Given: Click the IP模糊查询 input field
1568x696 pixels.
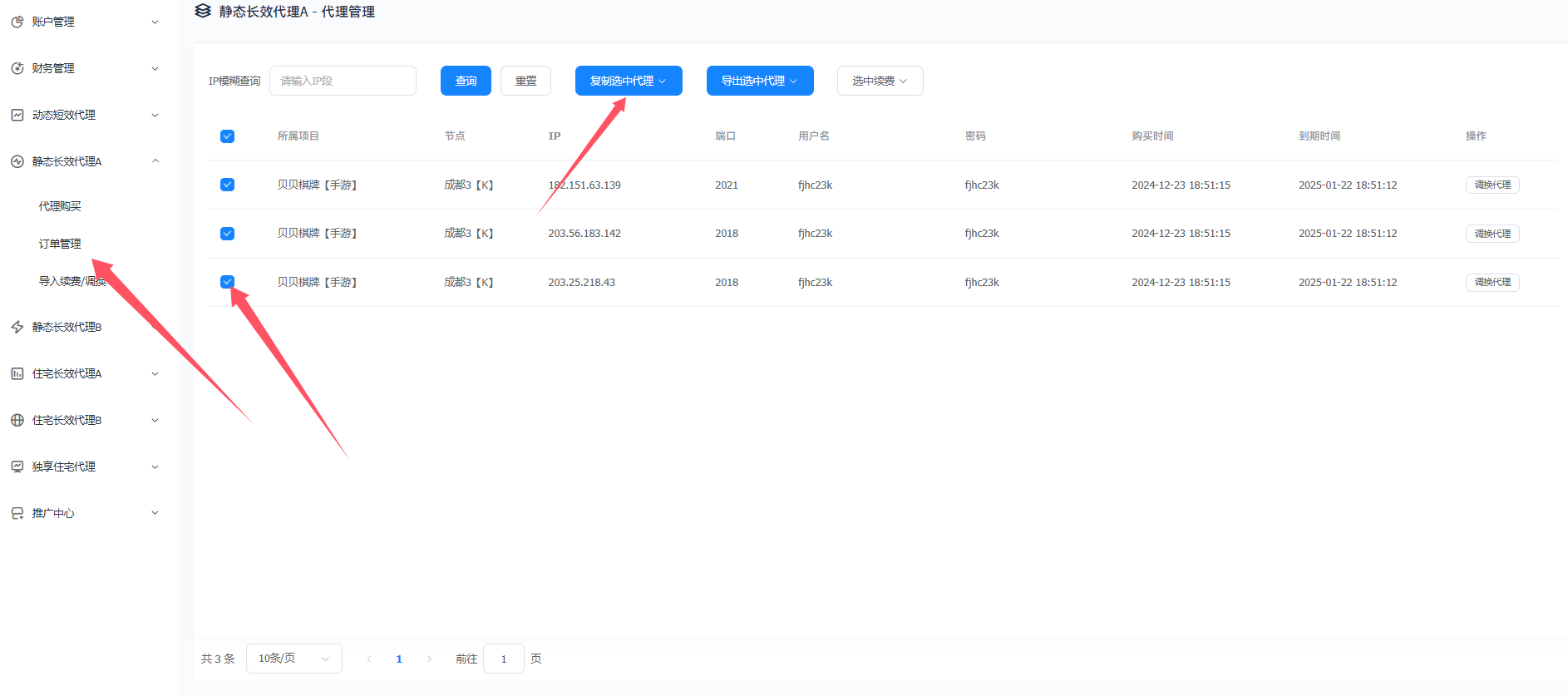Looking at the screenshot, I should (x=343, y=81).
